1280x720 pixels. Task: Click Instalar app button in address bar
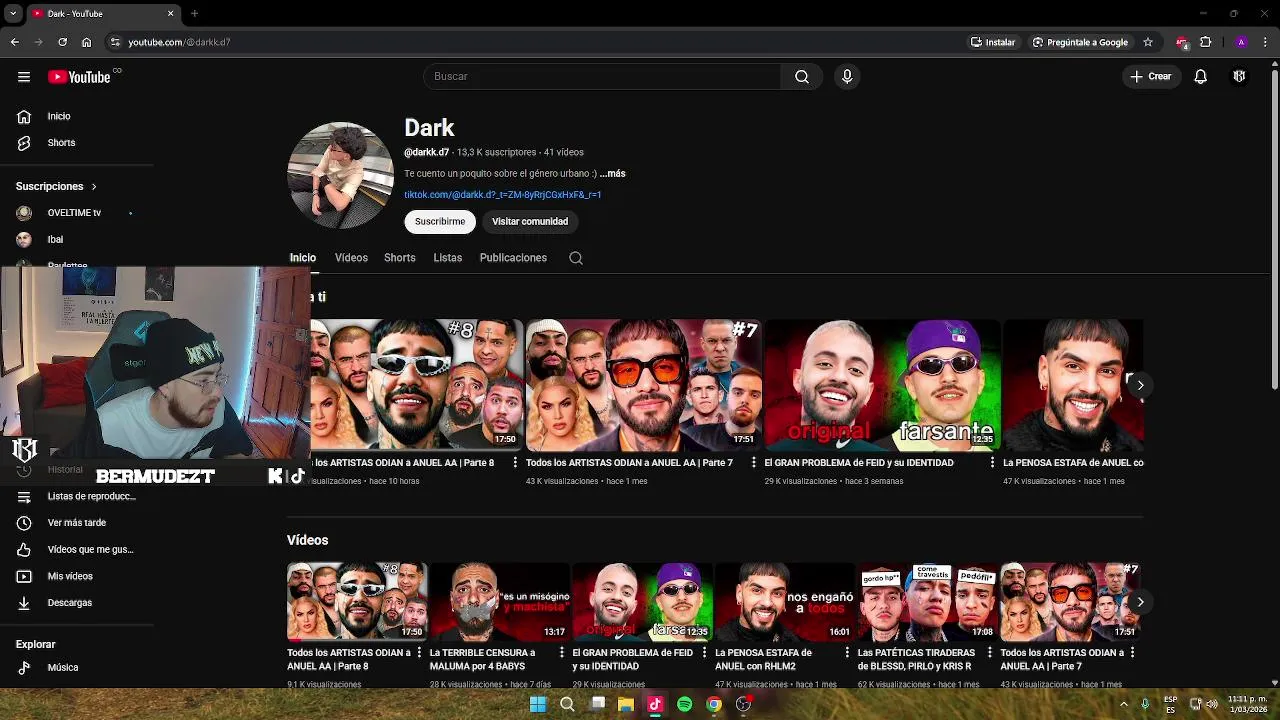coord(993,42)
